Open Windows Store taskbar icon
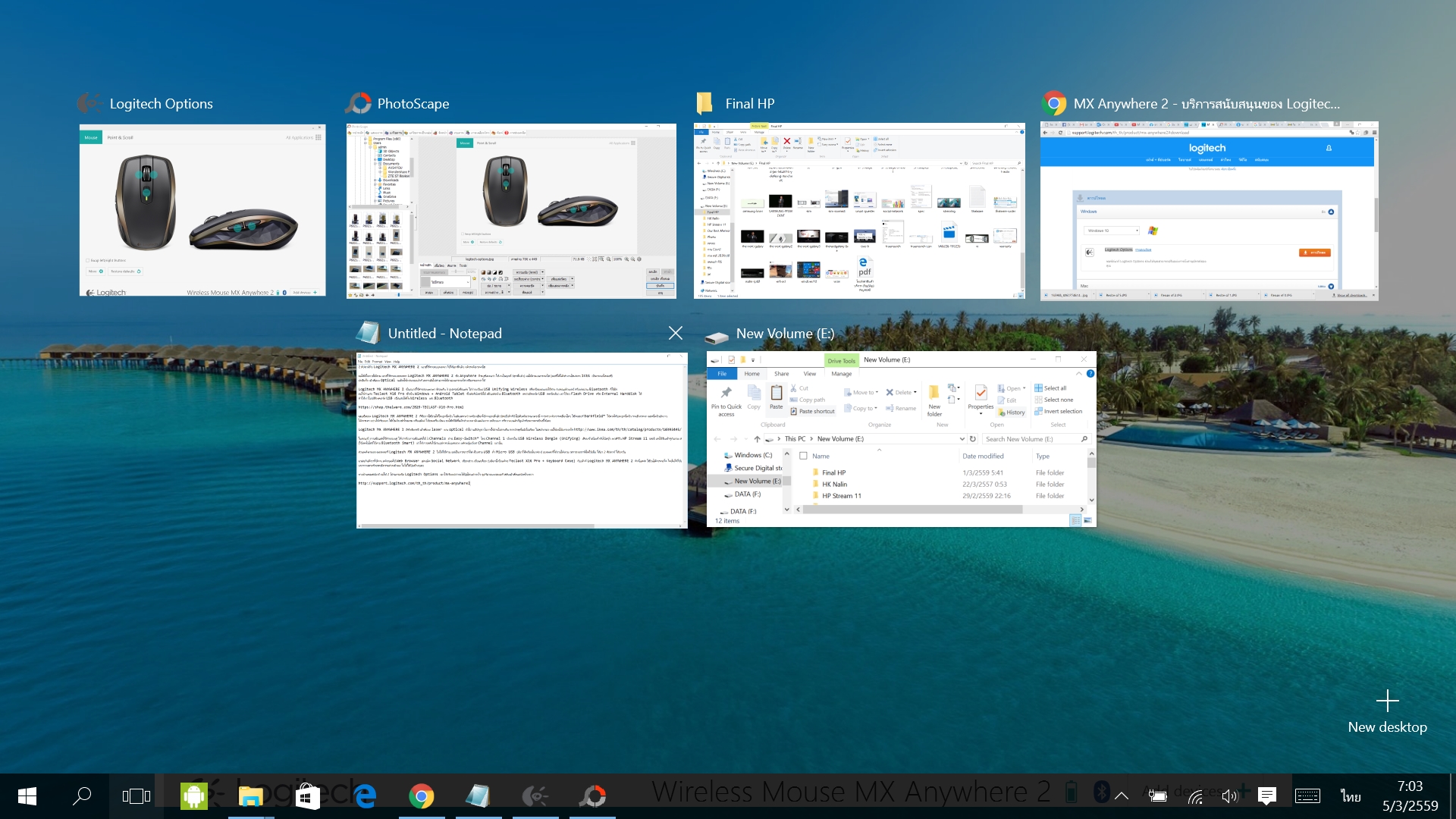 [307, 795]
